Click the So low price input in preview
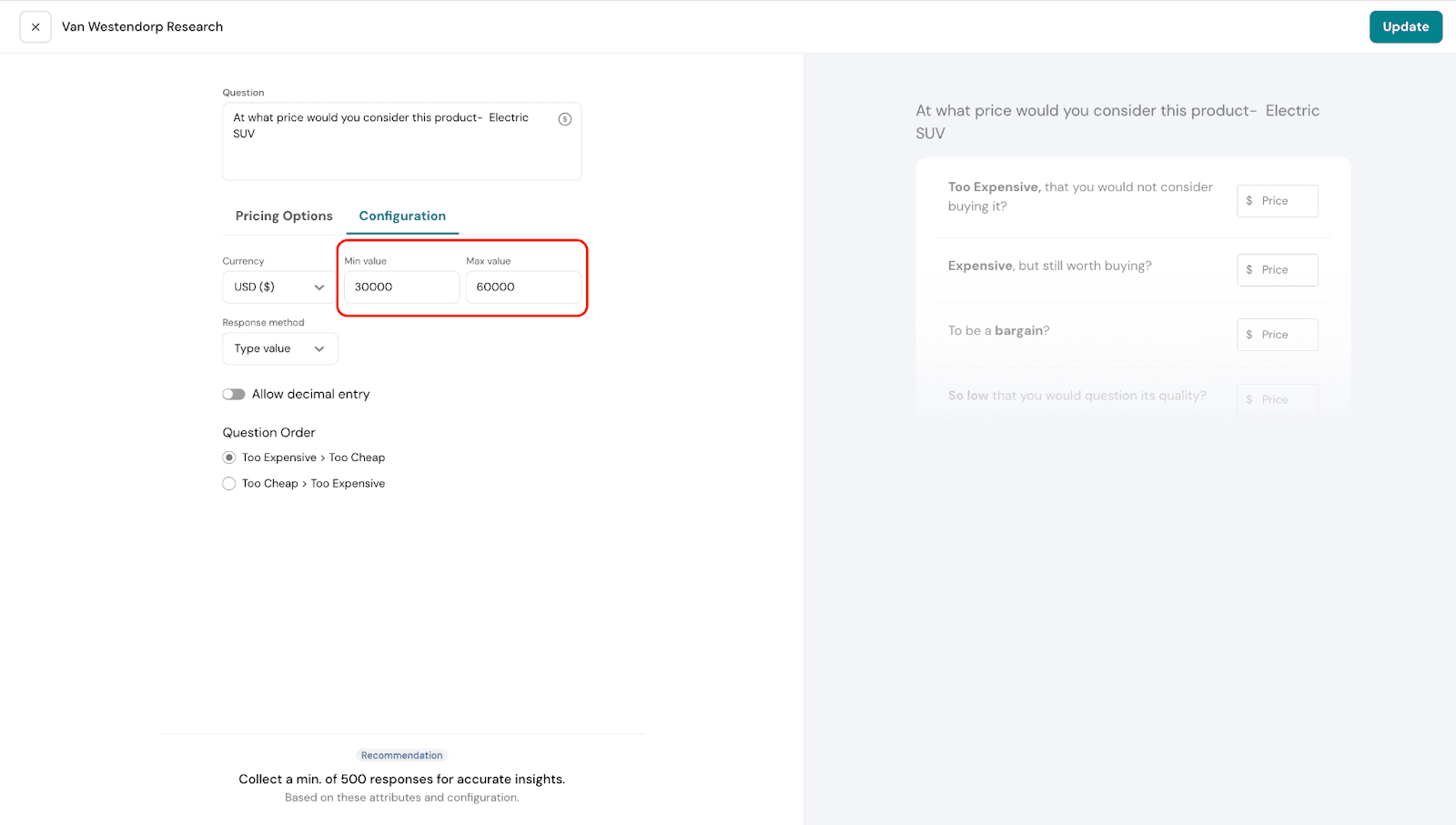 [x=1277, y=400]
